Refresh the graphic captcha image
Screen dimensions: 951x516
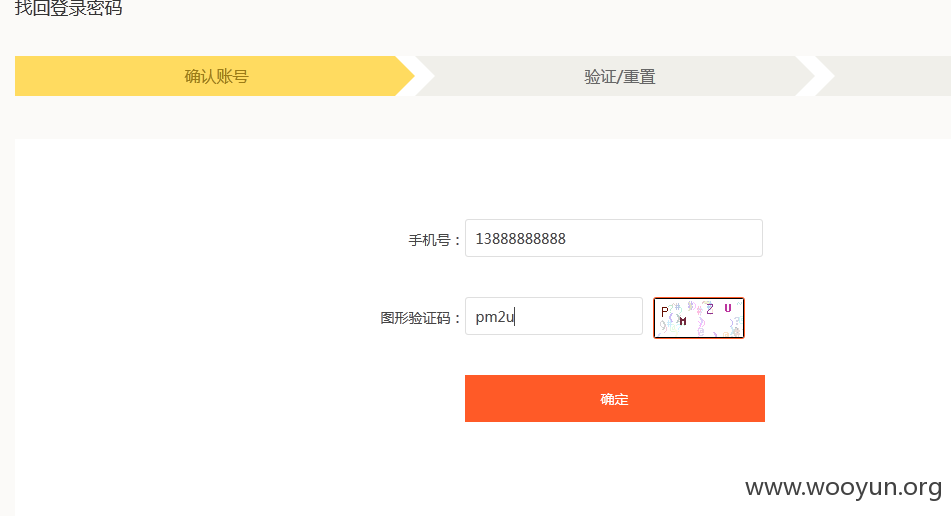(699, 318)
